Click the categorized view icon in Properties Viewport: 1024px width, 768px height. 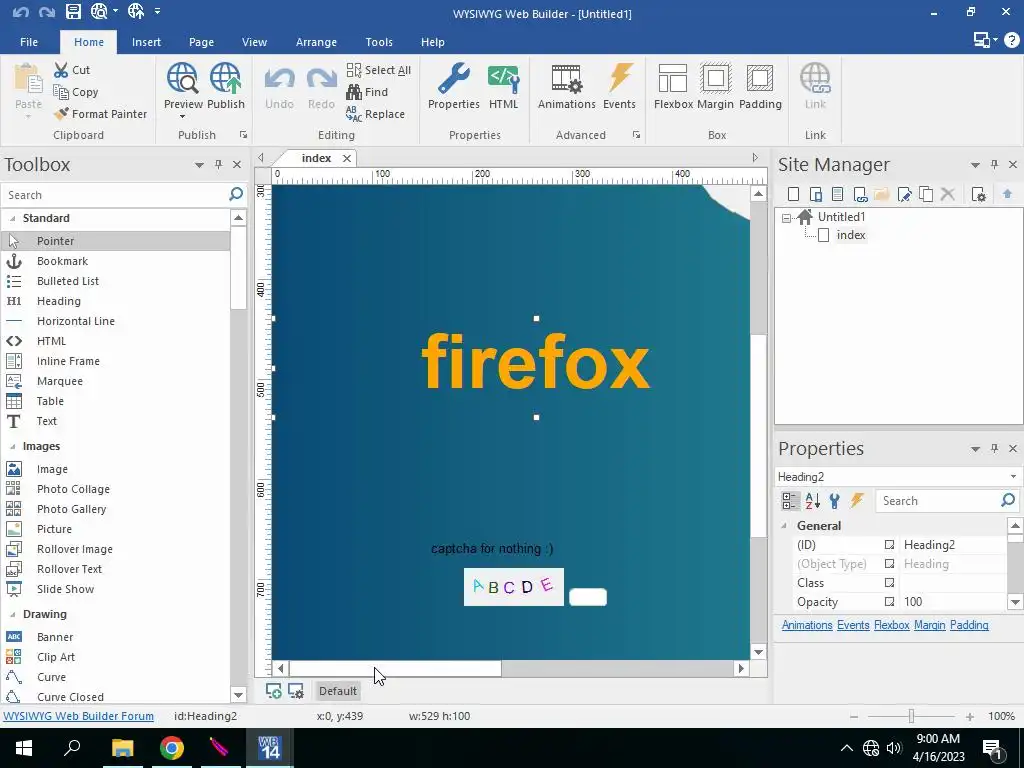tap(790, 501)
